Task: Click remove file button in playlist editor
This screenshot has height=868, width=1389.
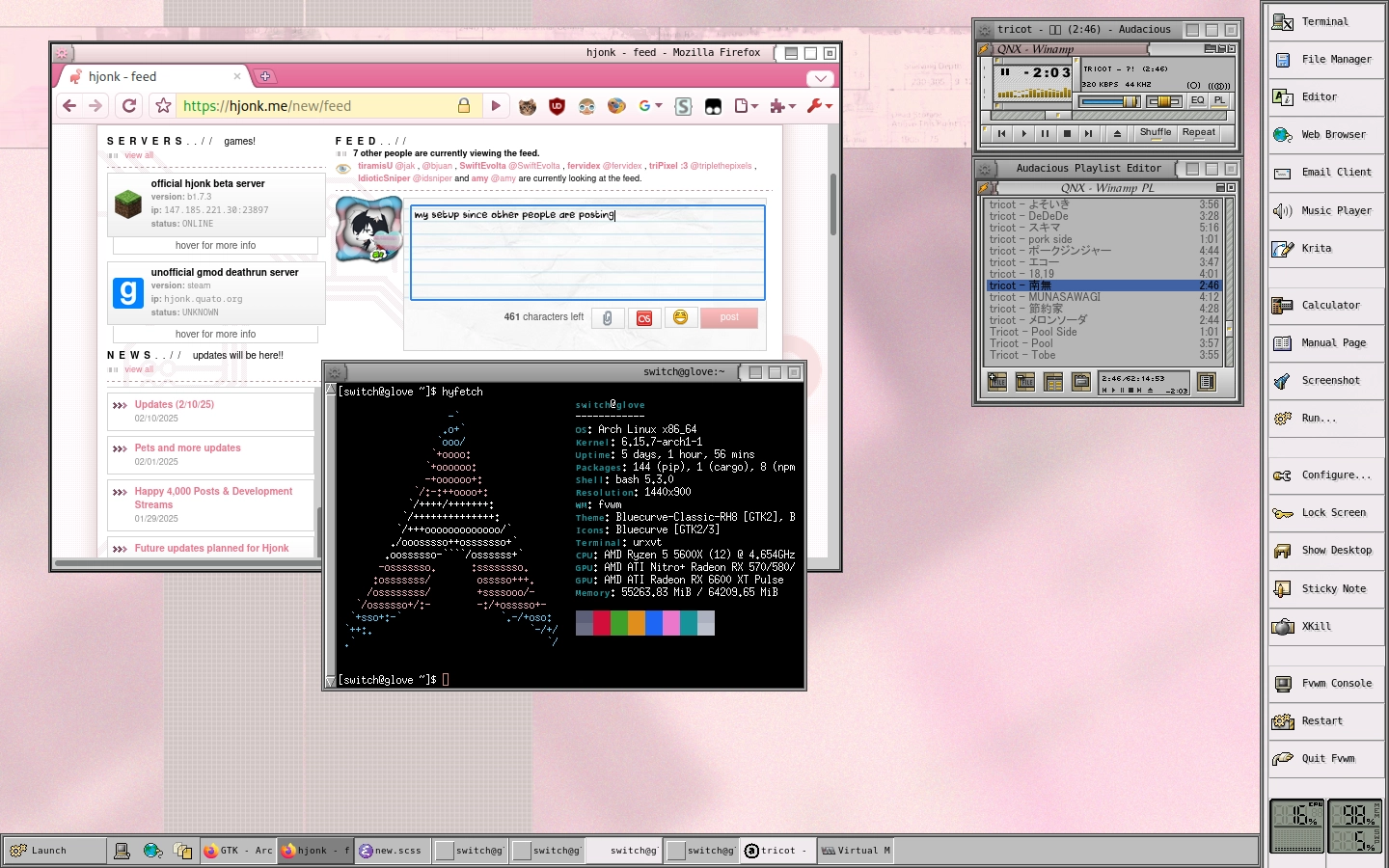Action: (x=1025, y=382)
